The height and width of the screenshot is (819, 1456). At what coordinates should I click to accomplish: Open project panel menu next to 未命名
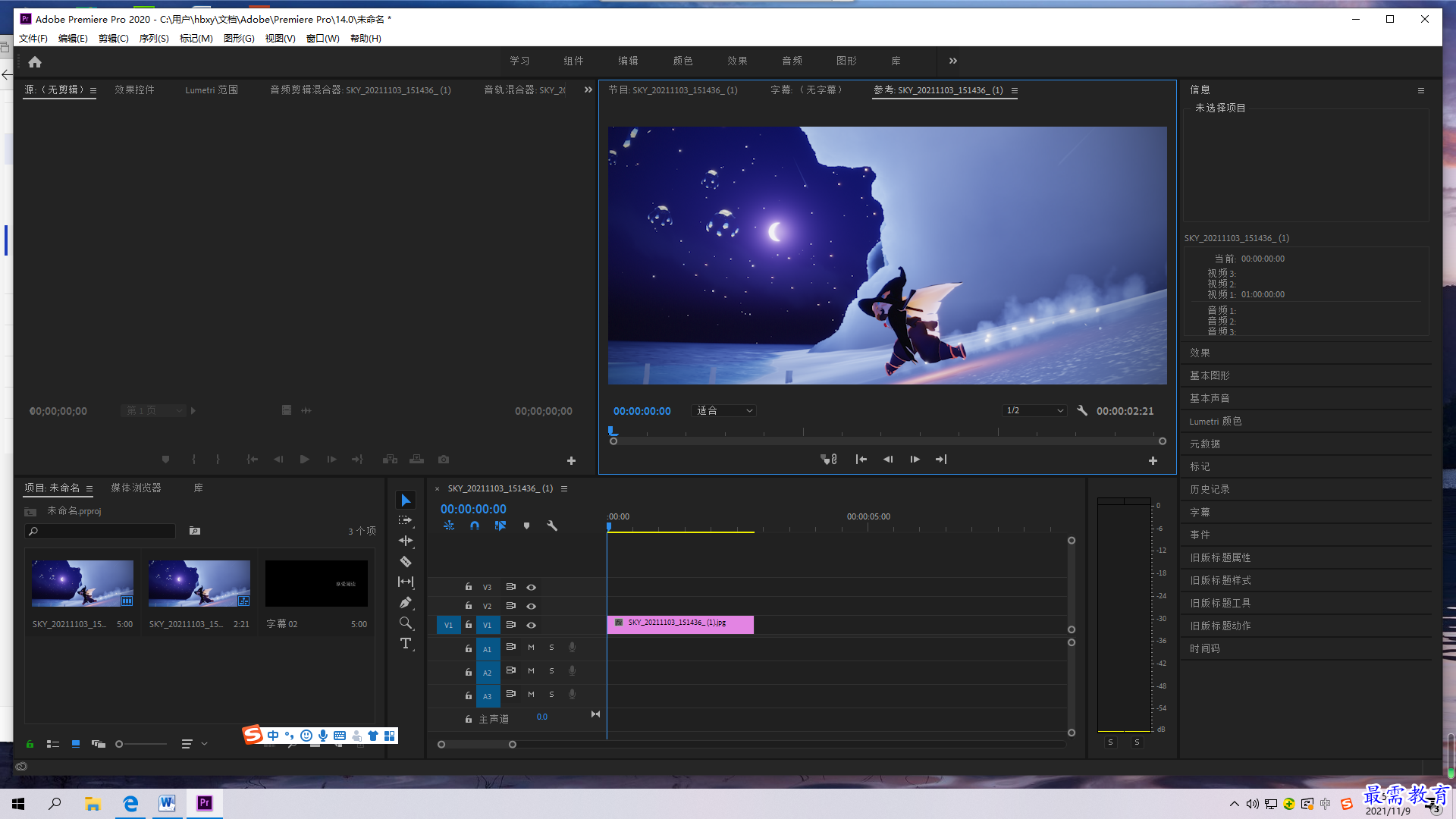click(89, 488)
